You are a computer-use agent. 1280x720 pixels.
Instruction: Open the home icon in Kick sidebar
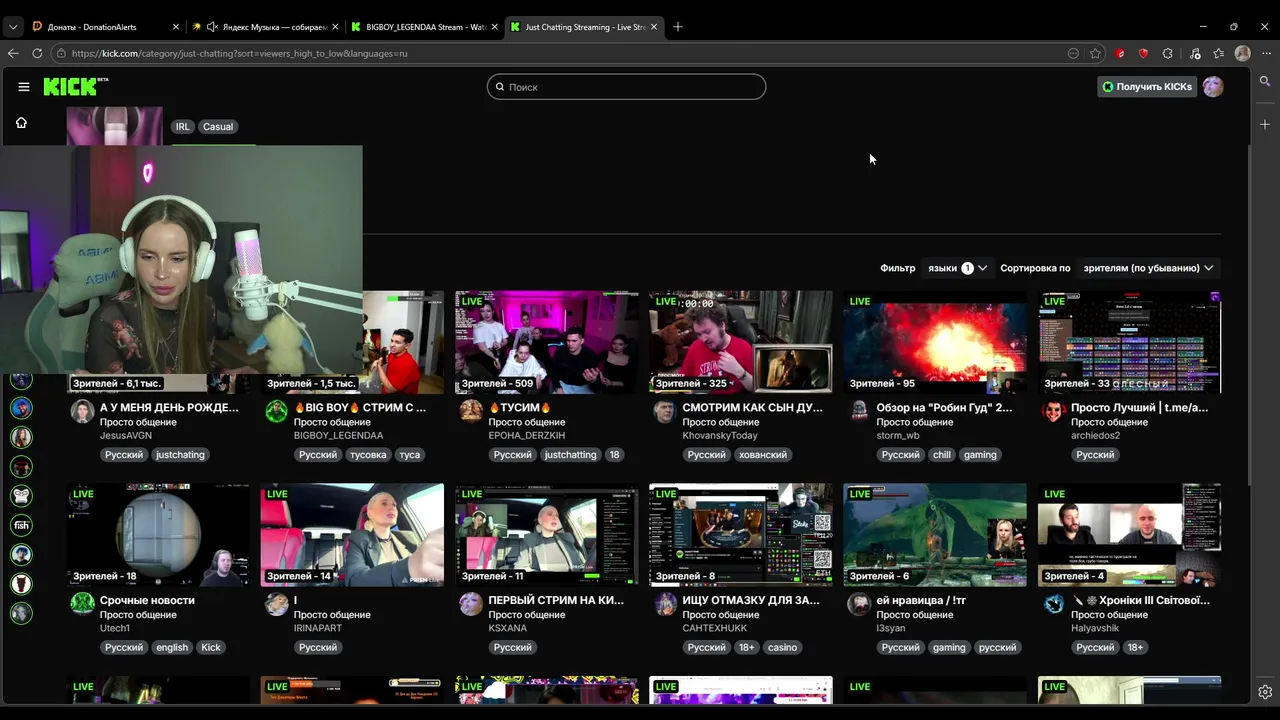click(21, 123)
